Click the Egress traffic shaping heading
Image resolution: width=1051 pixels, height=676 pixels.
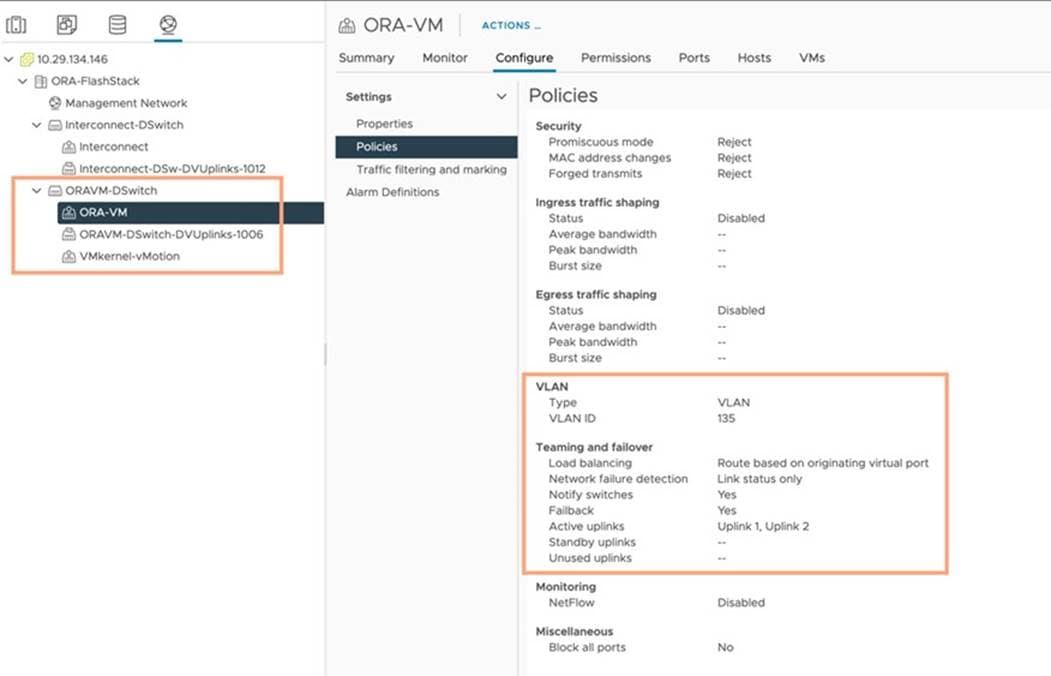click(x=596, y=294)
